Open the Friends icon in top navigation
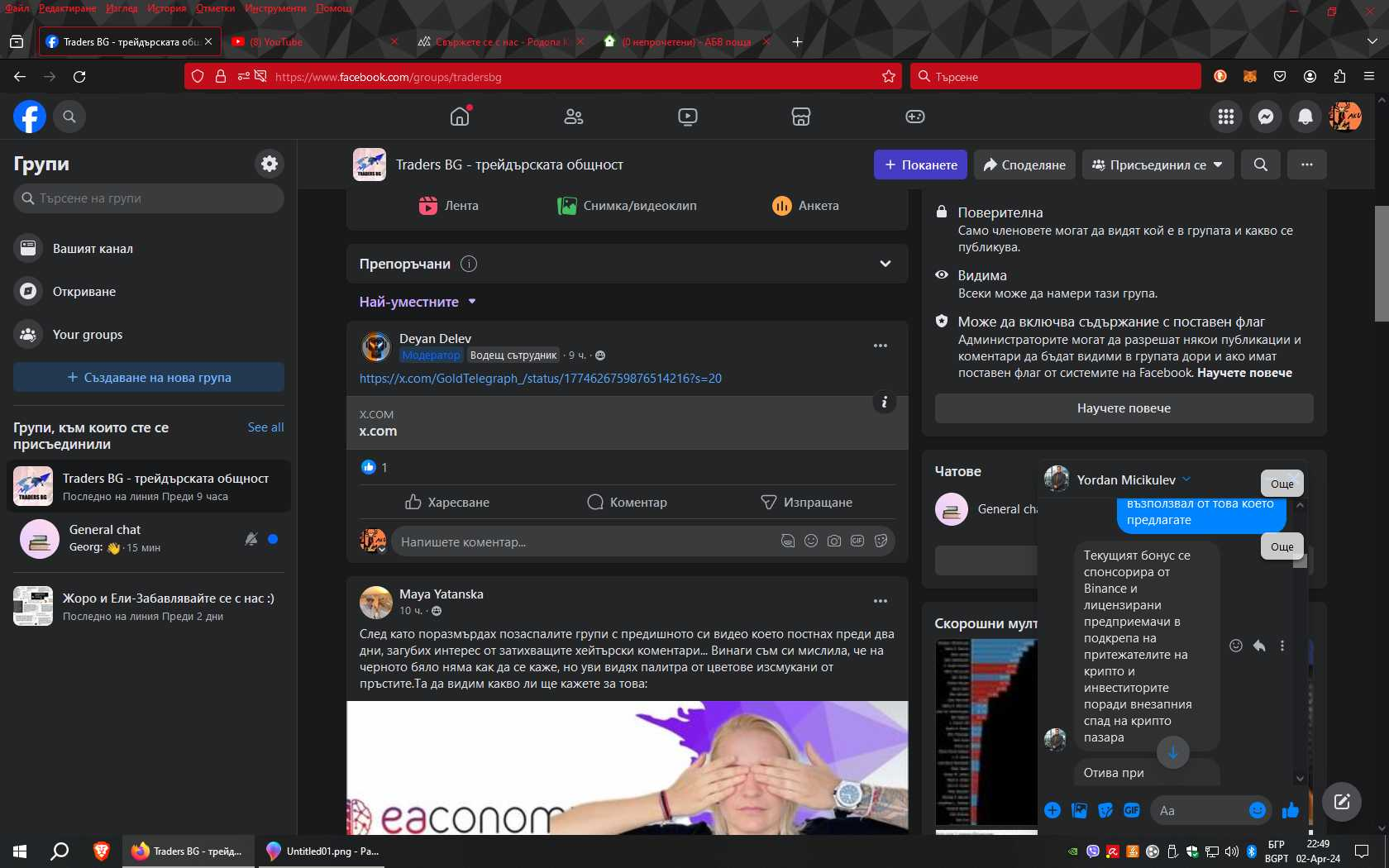The height and width of the screenshot is (868, 1389). (573, 117)
